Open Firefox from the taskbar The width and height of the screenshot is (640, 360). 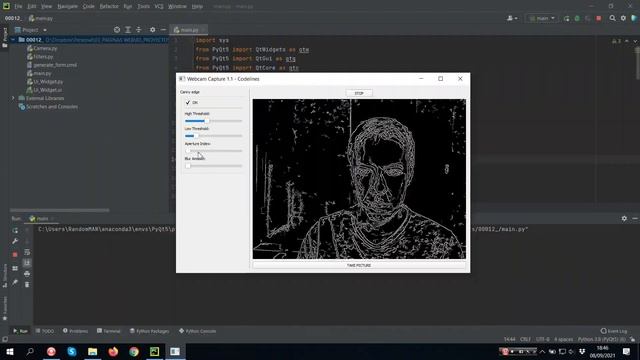113,351
